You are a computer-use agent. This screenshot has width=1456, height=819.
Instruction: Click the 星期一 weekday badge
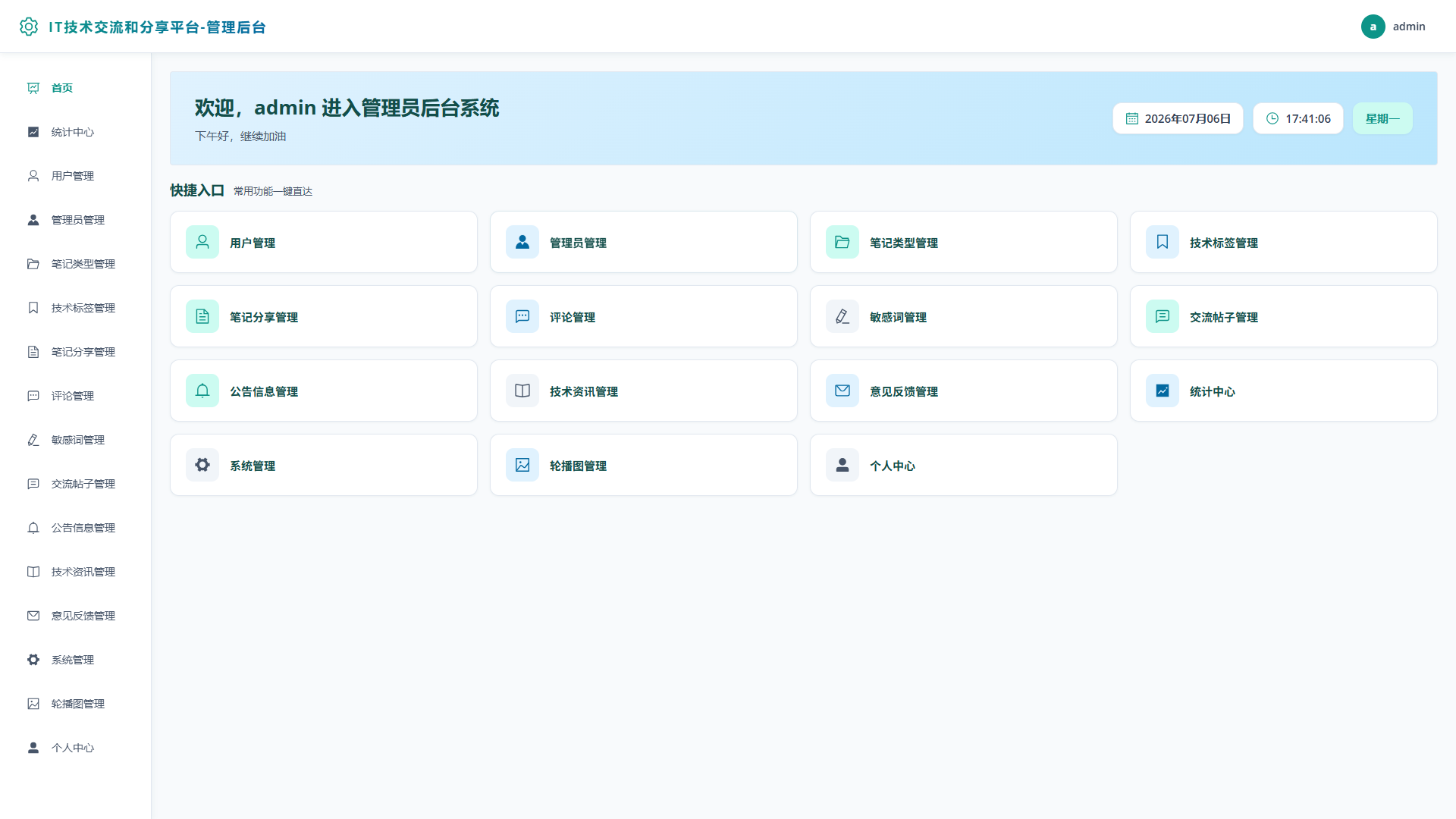click(1382, 118)
